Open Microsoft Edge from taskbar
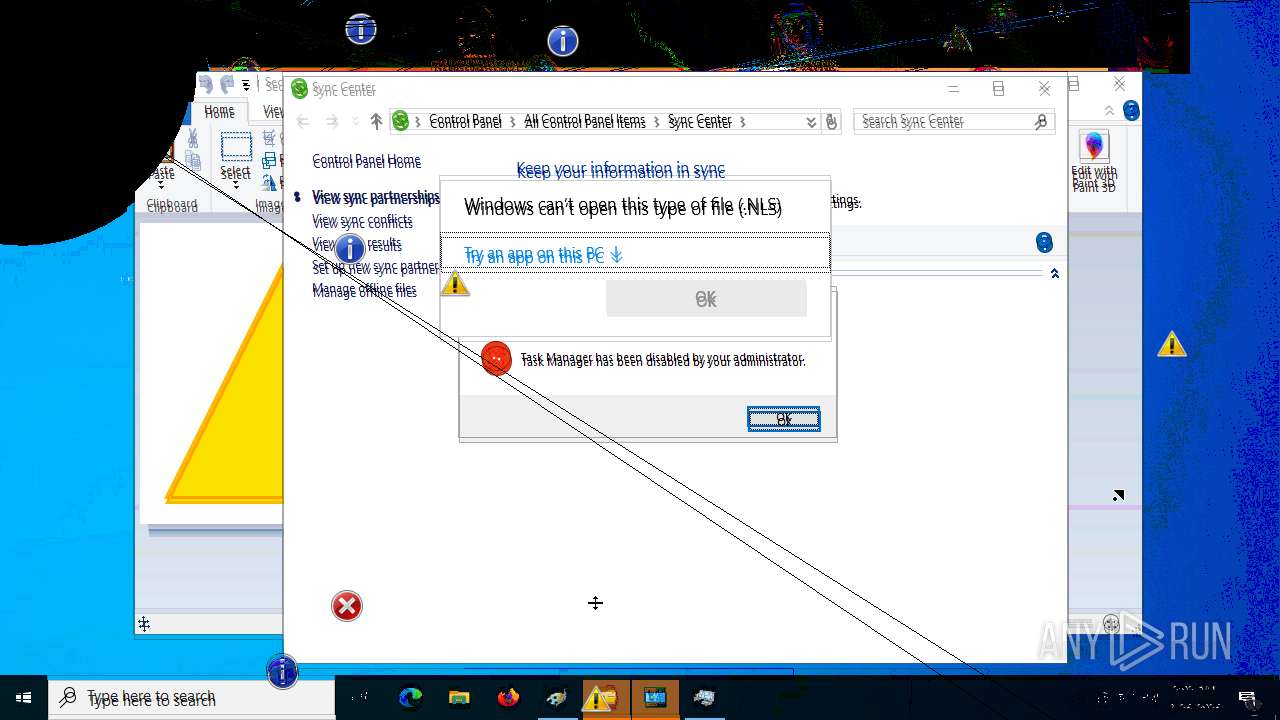The image size is (1280, 720). pos(411,698)
